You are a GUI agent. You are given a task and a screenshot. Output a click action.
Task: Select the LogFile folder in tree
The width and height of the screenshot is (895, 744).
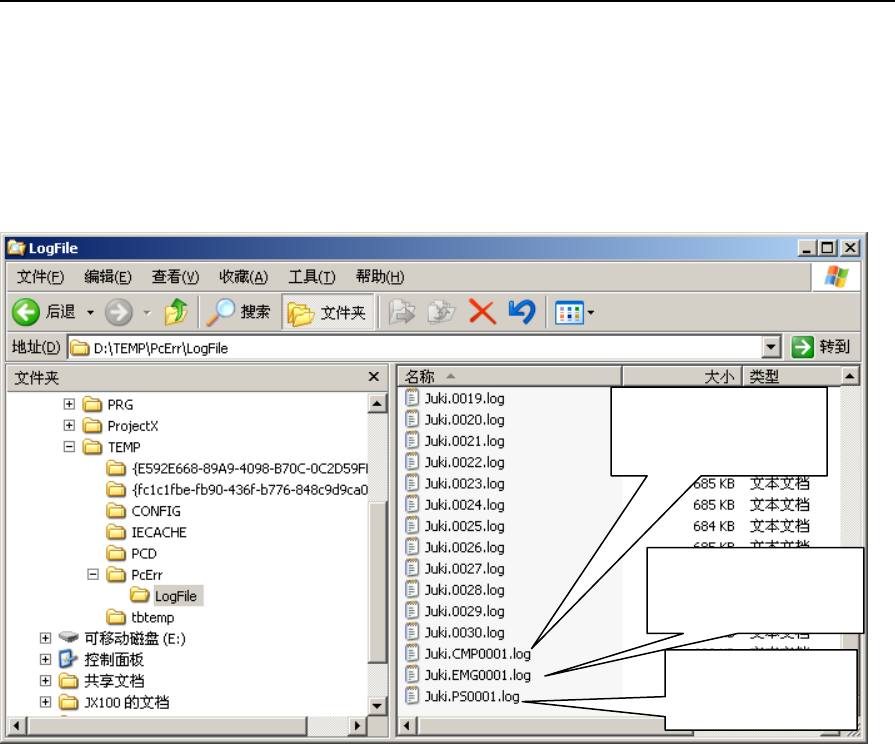click(x=166, y=596)
